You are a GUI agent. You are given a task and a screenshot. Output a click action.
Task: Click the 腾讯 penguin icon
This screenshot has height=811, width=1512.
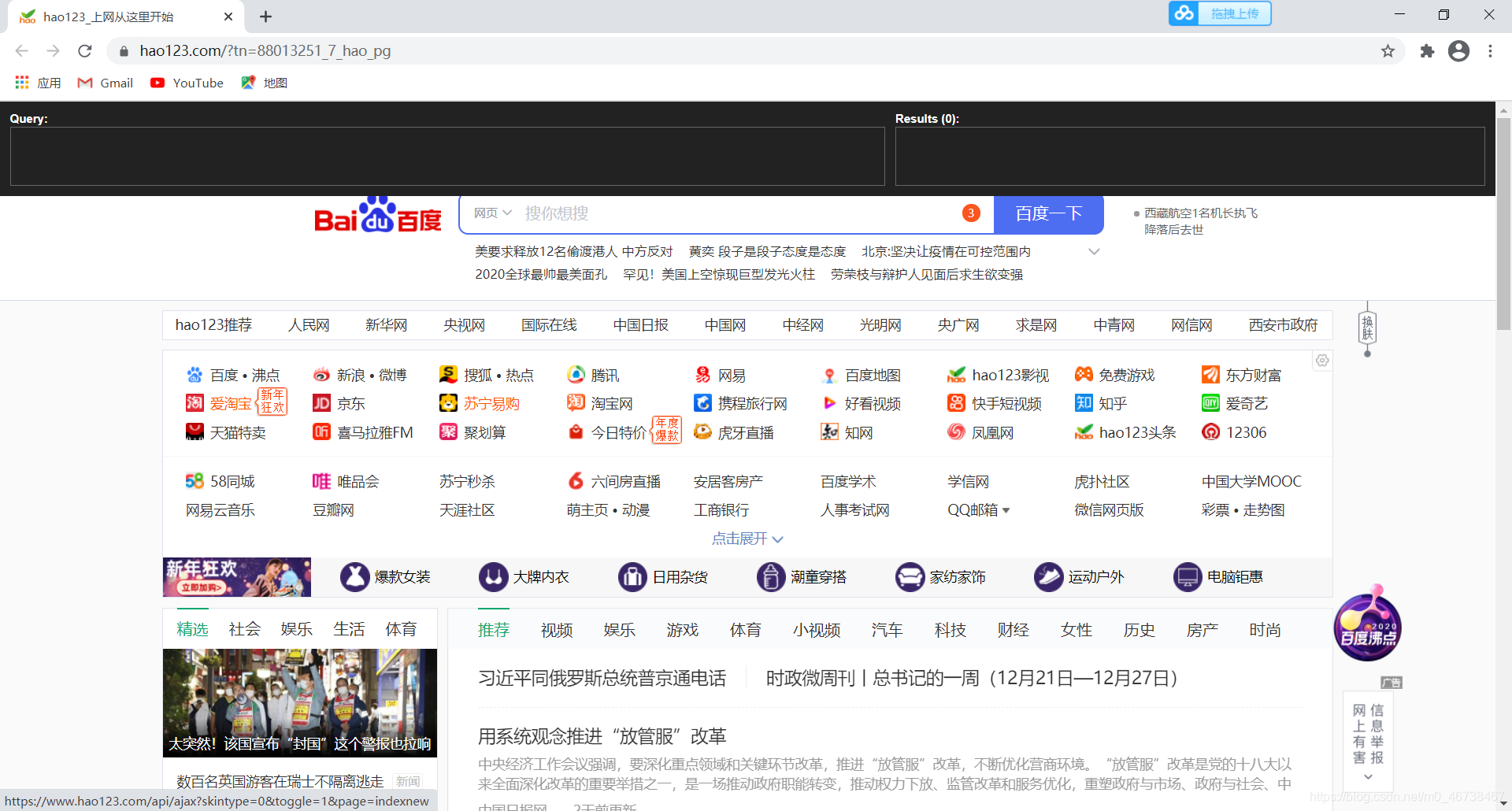(x=576, y=375)
